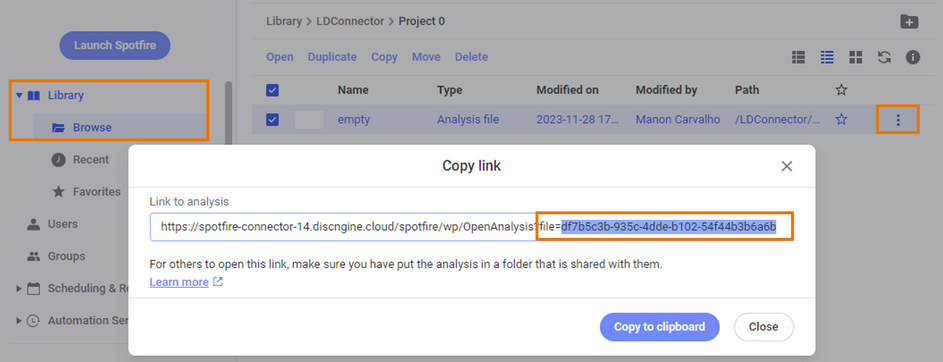Click the Scheduling calendar icon
Viewport: 943px width, 362px height.
point(34,288)
